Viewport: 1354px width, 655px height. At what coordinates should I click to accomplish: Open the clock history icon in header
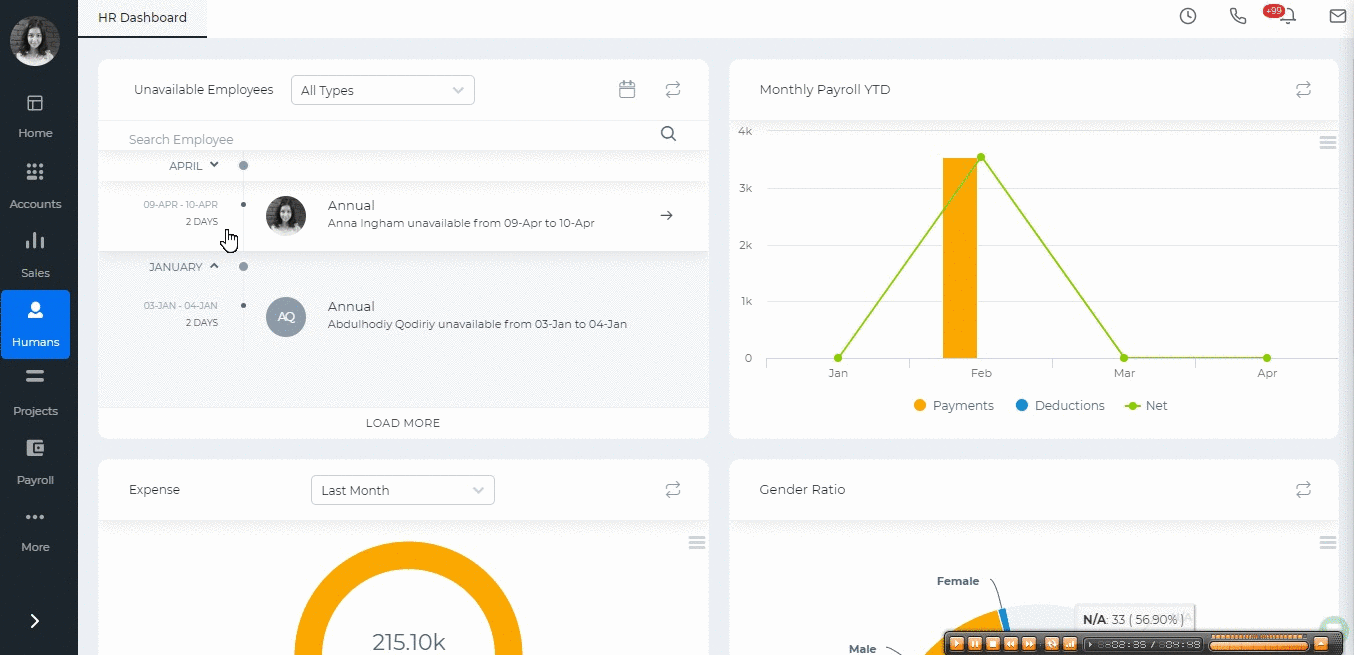[1188, 16]
